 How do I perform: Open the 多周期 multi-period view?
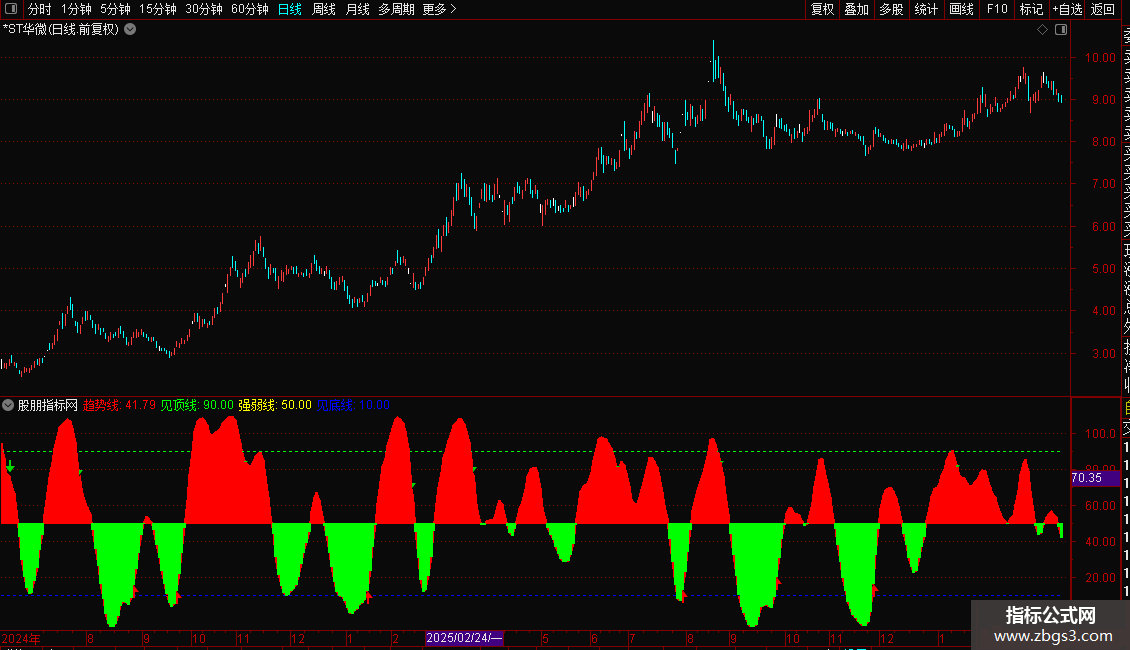(396, 9)
